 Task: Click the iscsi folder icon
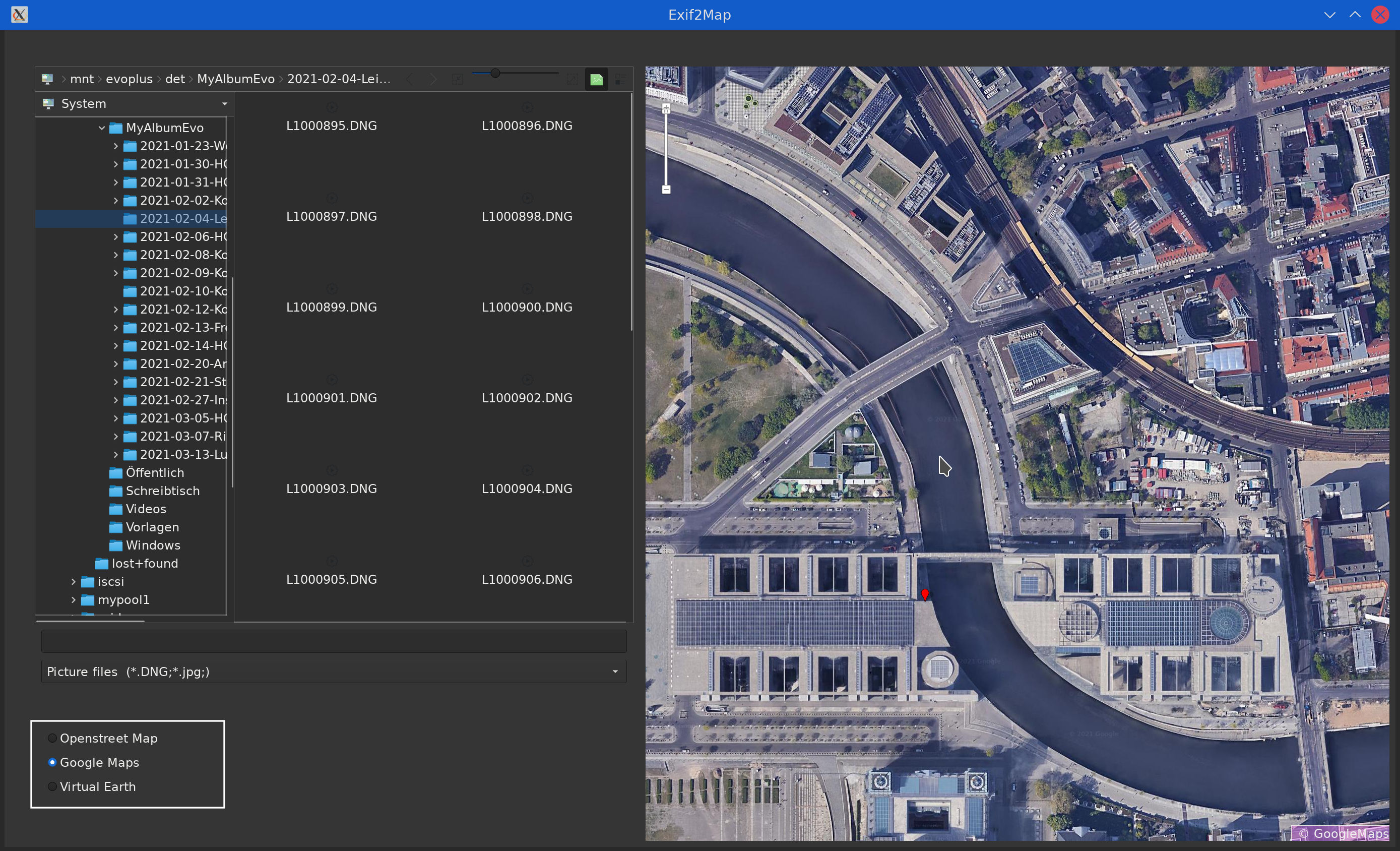pos(88,582)
